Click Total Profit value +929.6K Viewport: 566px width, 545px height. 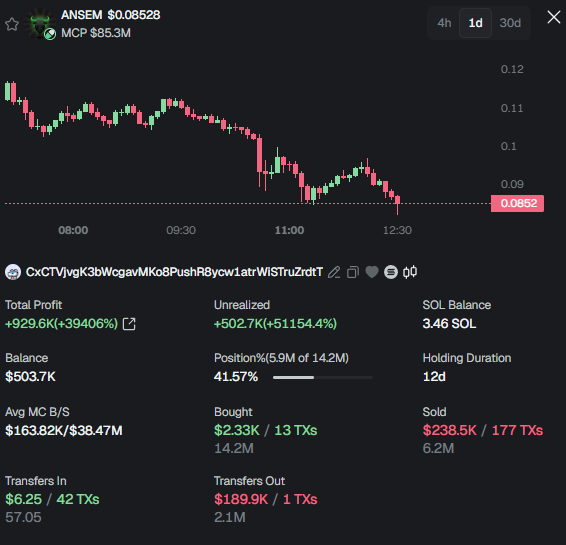pos(61,324)
